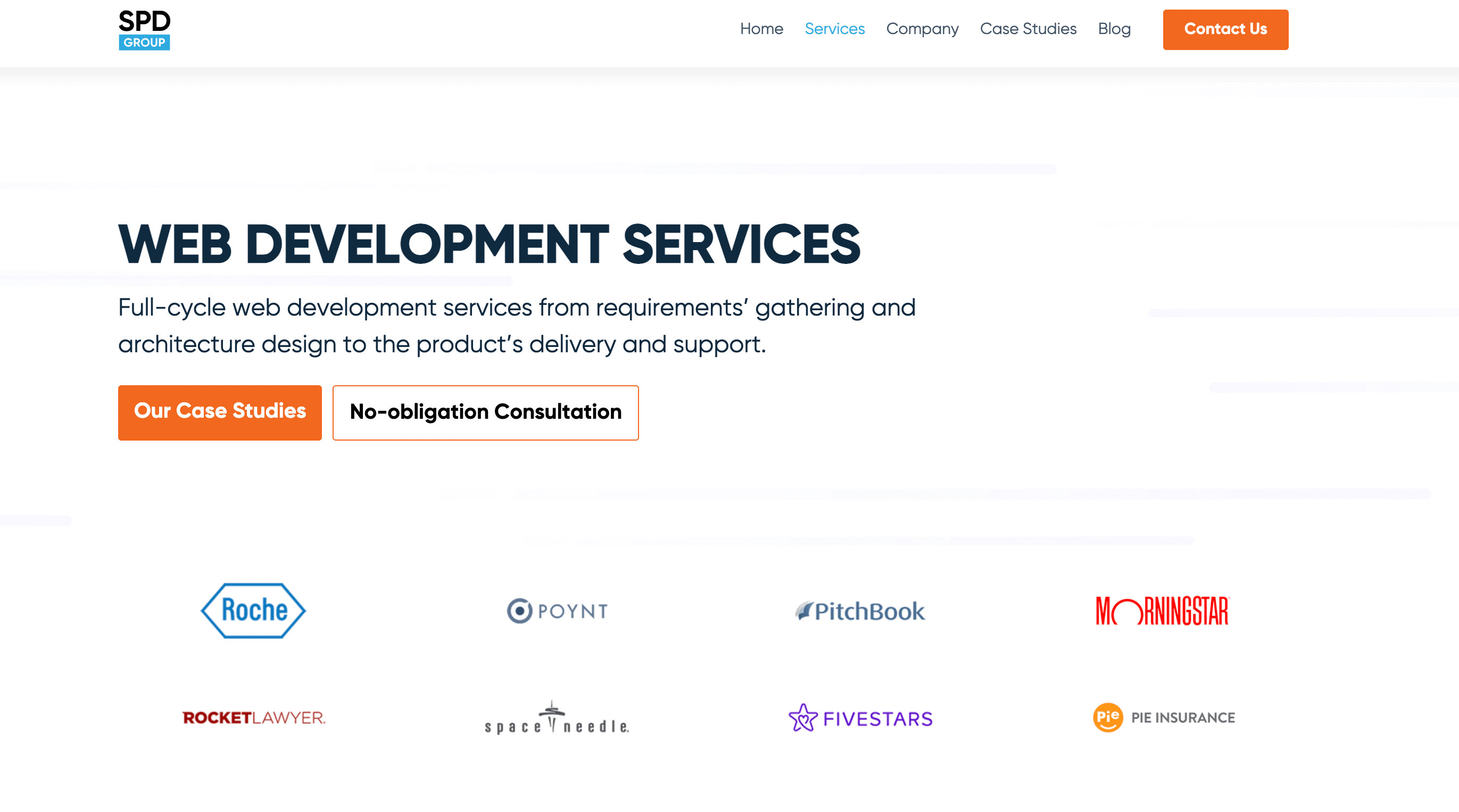Click the Morningstar client logo
This screenshot has width=1459, height=812.
pyautogui.click(x=1162, y=610)
